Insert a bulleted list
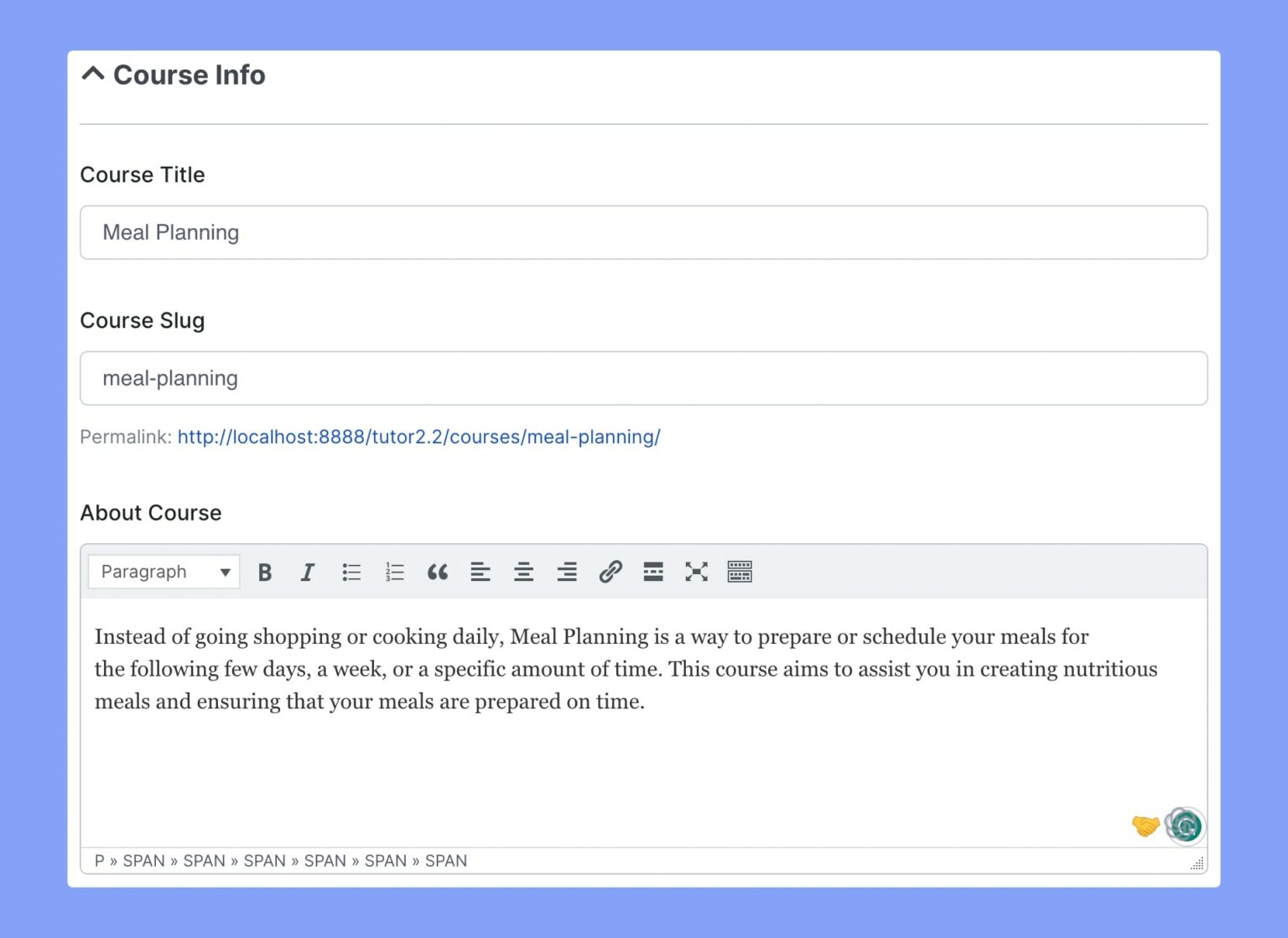This screenshot has height=938, width=1288. 351,572
